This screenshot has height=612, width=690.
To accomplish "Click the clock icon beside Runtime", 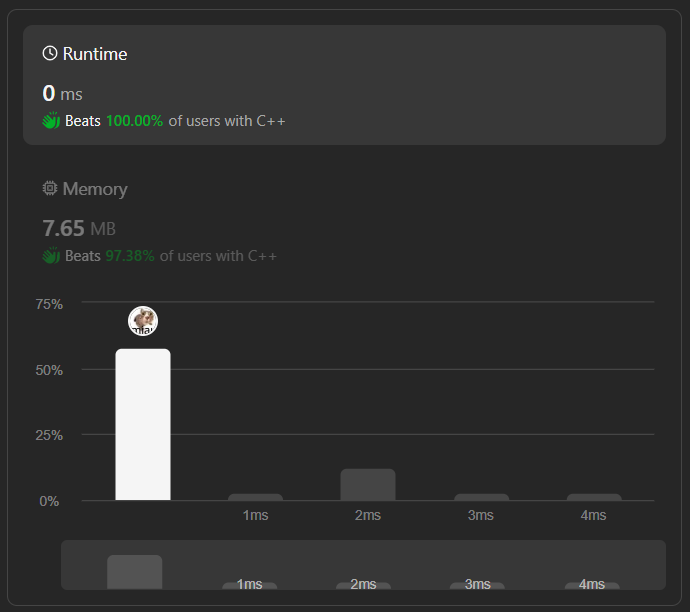I will (x=50, y=53).
